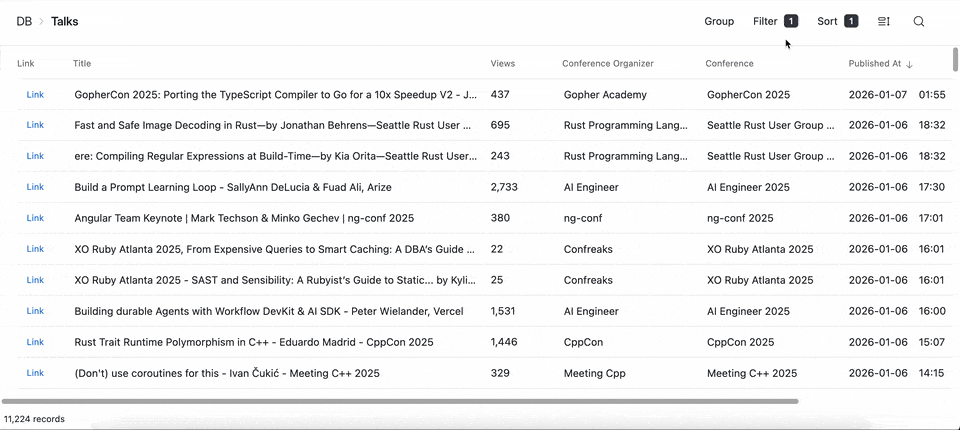Select Talks in the breadcrumb
This screenshot has height=430, width=960.
[64, 21]
